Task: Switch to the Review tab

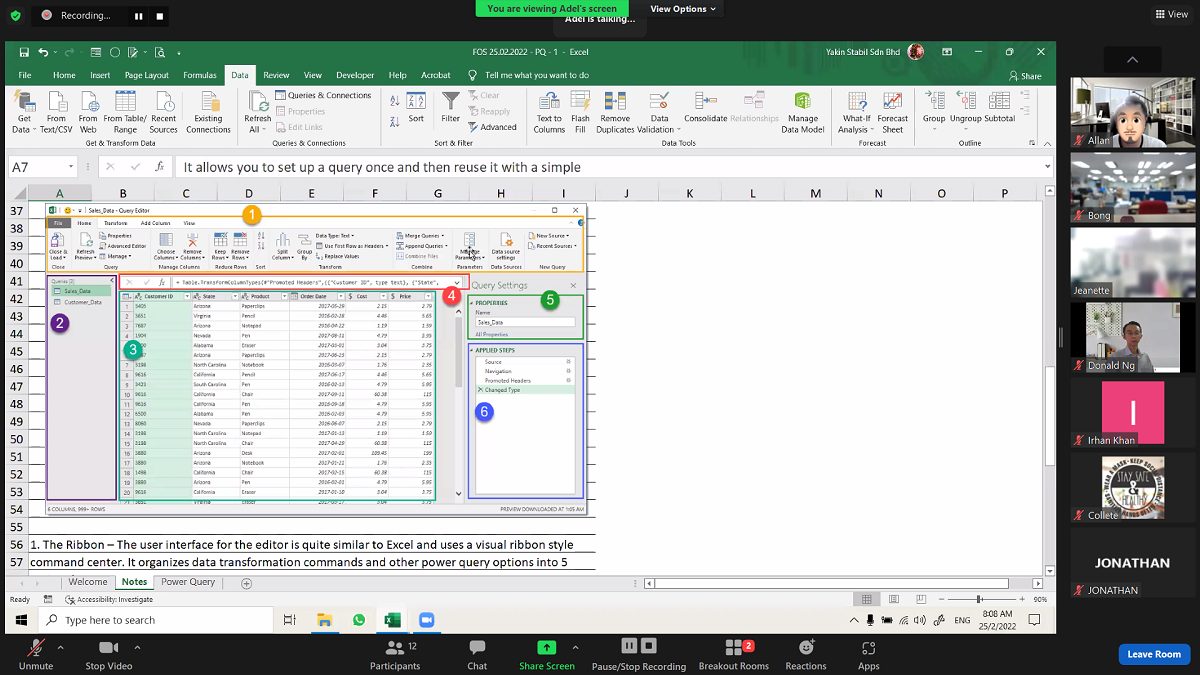Action: click(x=276, y=75)
